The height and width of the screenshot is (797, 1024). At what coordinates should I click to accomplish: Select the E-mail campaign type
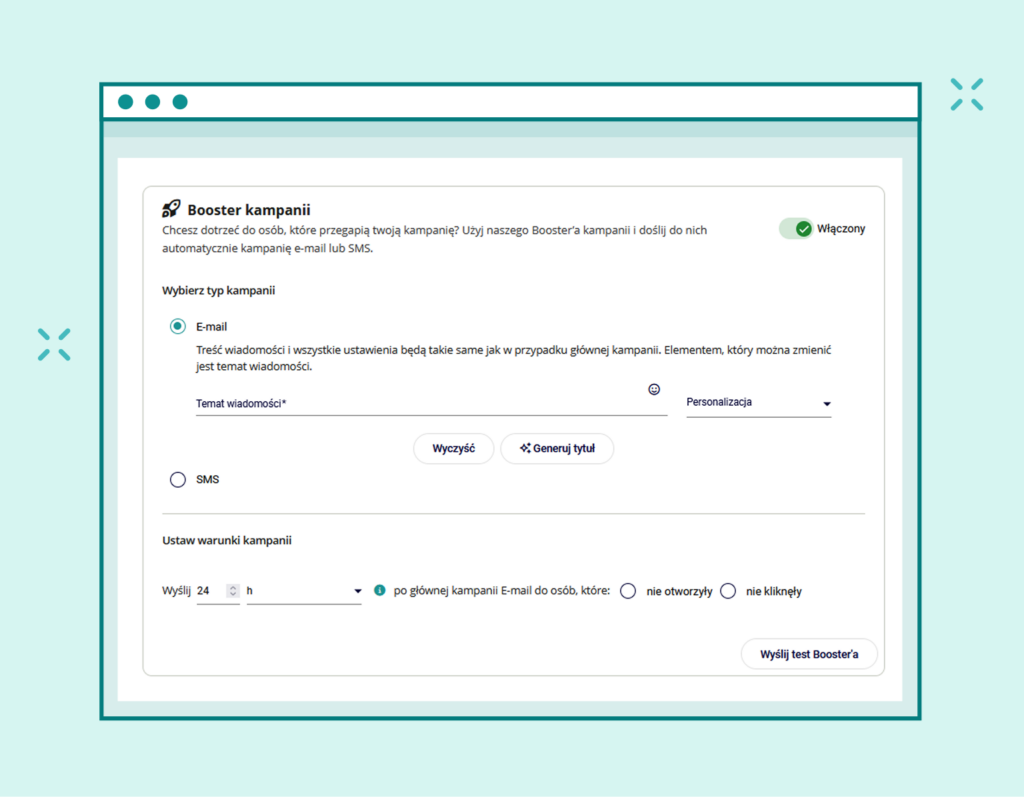pos(178,326)
